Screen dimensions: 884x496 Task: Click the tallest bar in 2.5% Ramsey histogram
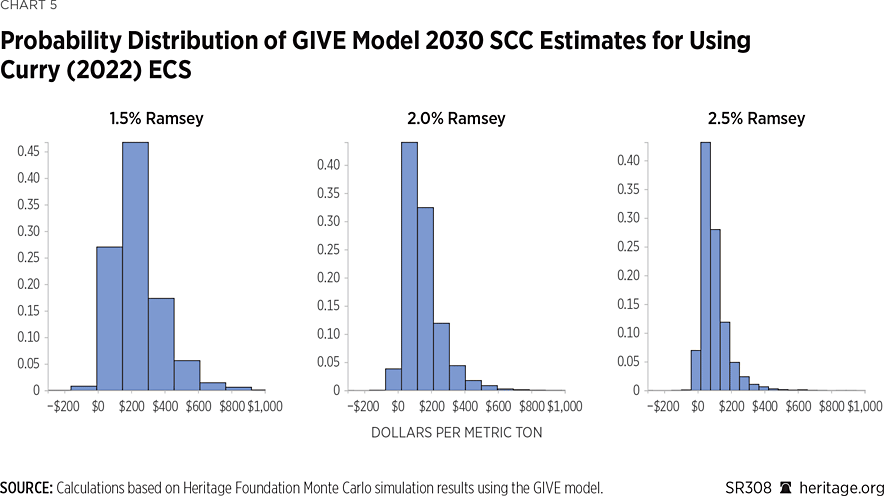point(705,270)
